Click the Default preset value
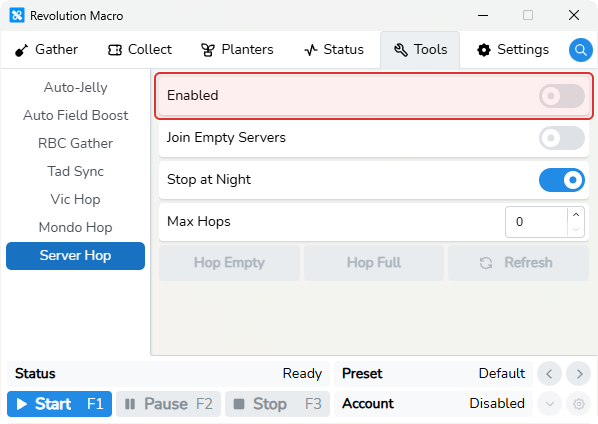Image resolution: width=598 pixels, height=424 pixels. coord(502,373)
